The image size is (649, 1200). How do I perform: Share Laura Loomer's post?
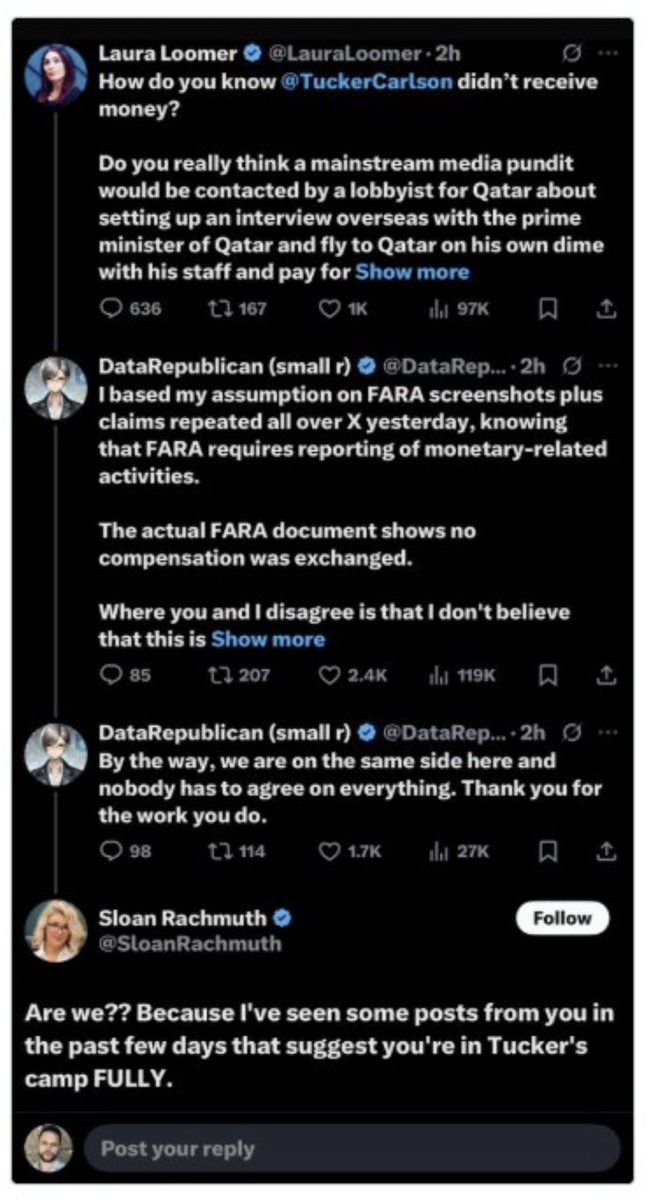click(x=604, y=308)
